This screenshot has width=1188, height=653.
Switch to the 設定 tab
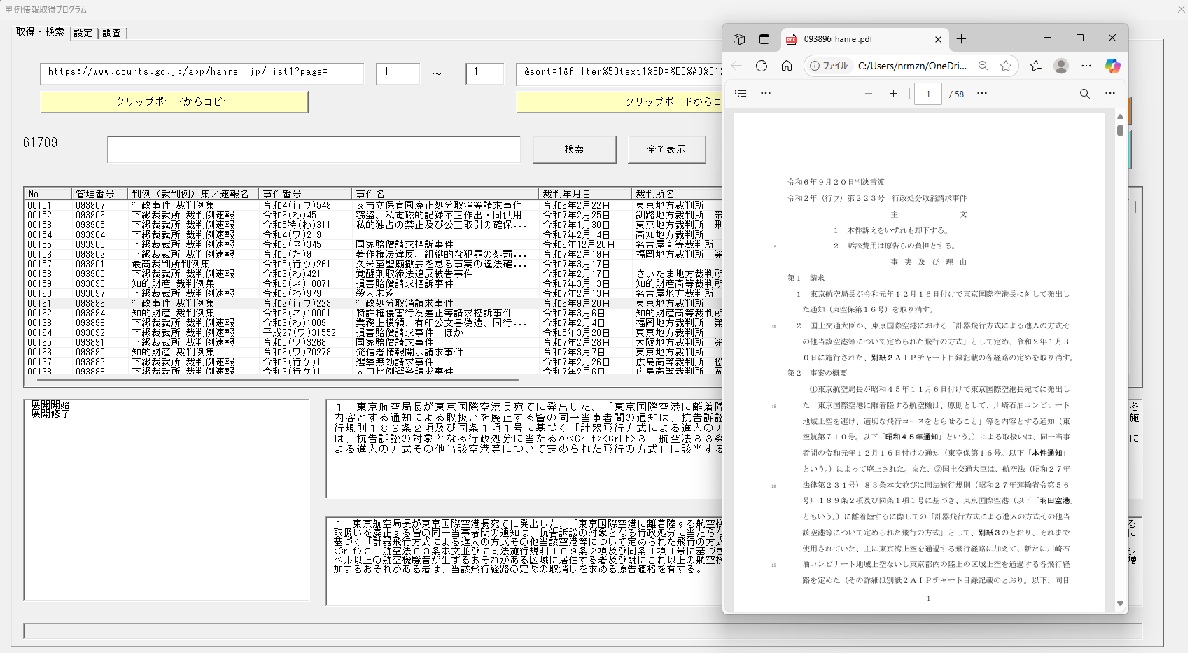click(83, 32)
